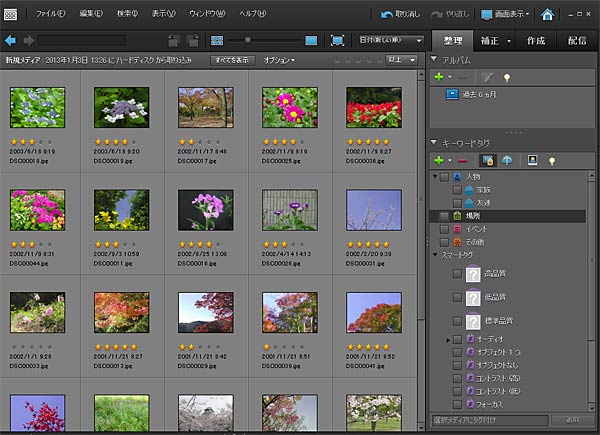The height and width of the screenshot is (435, 600).
Task: Click the 人物 category tag icon
Action: (x=457, y=177)
